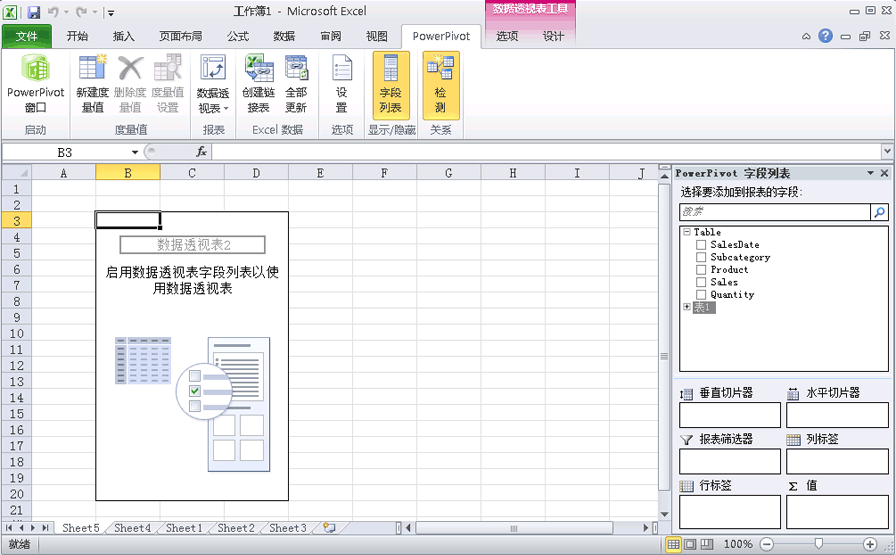Minimize the ribbon with the caret icon
Image resolution: width=896 pixels, height=555 pixels.
[806, 36]
